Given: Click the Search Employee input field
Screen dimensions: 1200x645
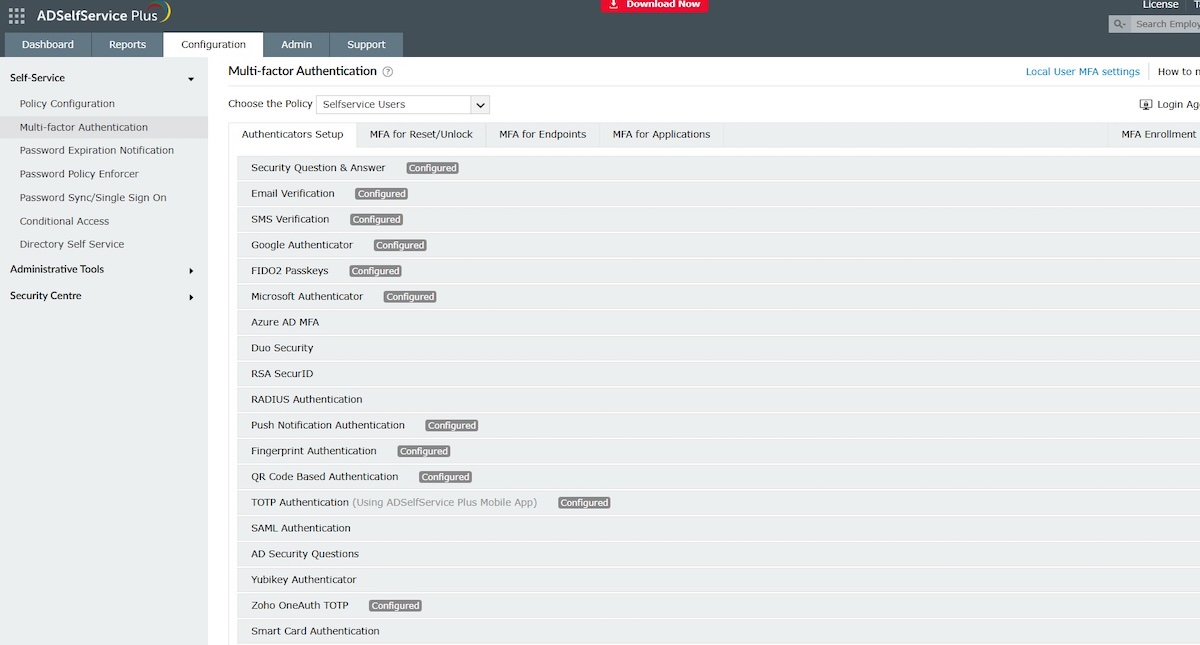Looking at the screenshot, I should point(1166,24).
